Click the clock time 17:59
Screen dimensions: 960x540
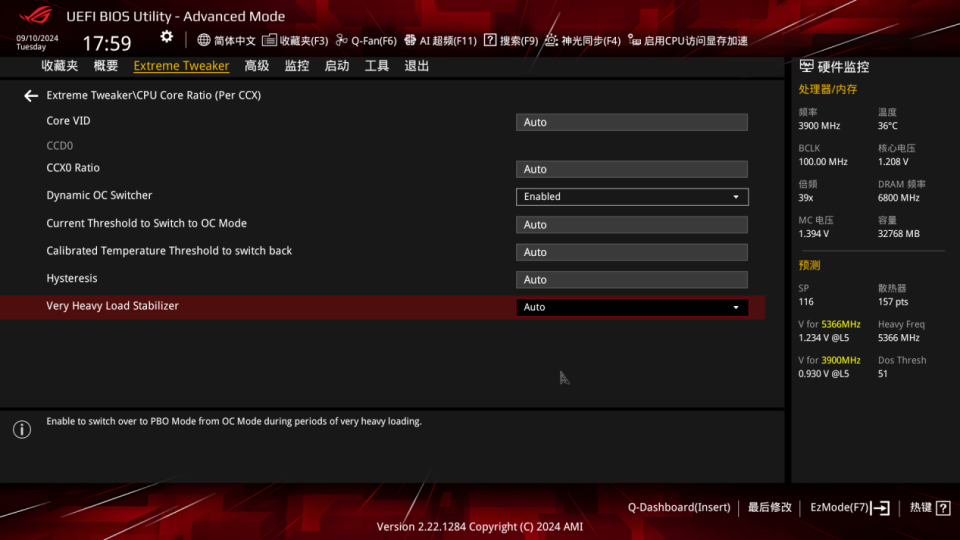[107, 43]
